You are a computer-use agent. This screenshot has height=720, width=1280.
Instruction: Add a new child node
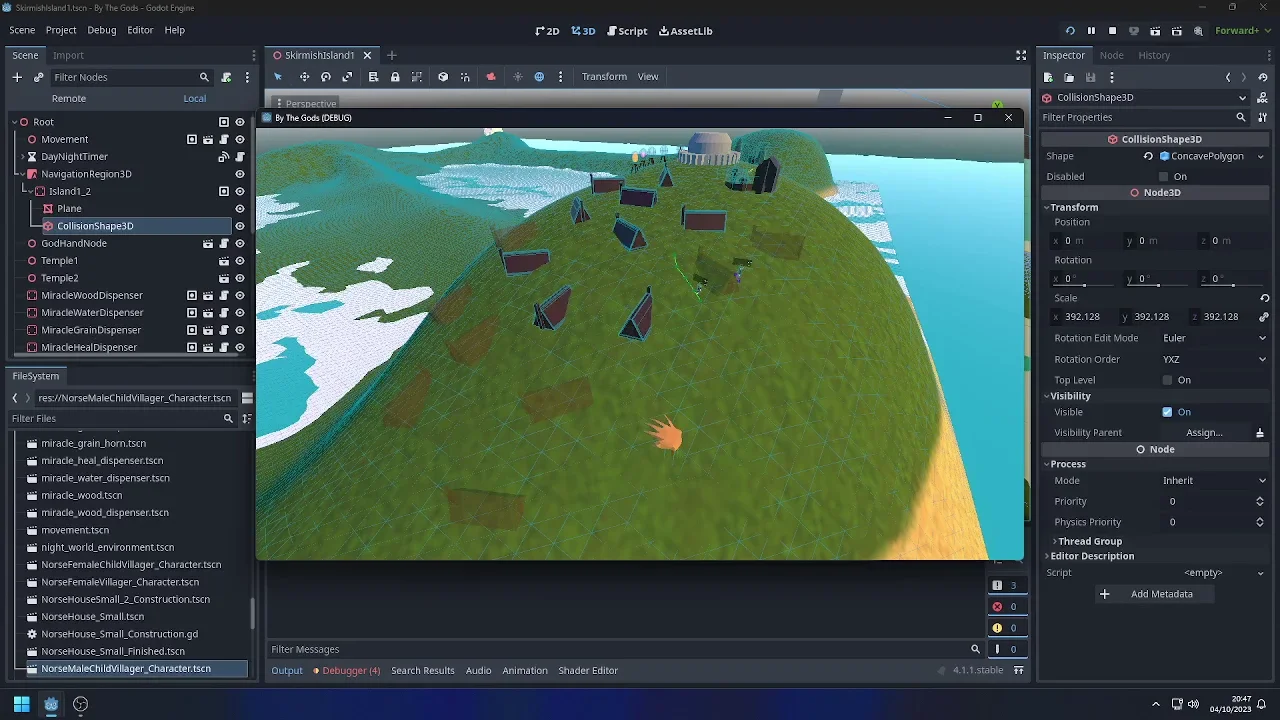[17, 77]
